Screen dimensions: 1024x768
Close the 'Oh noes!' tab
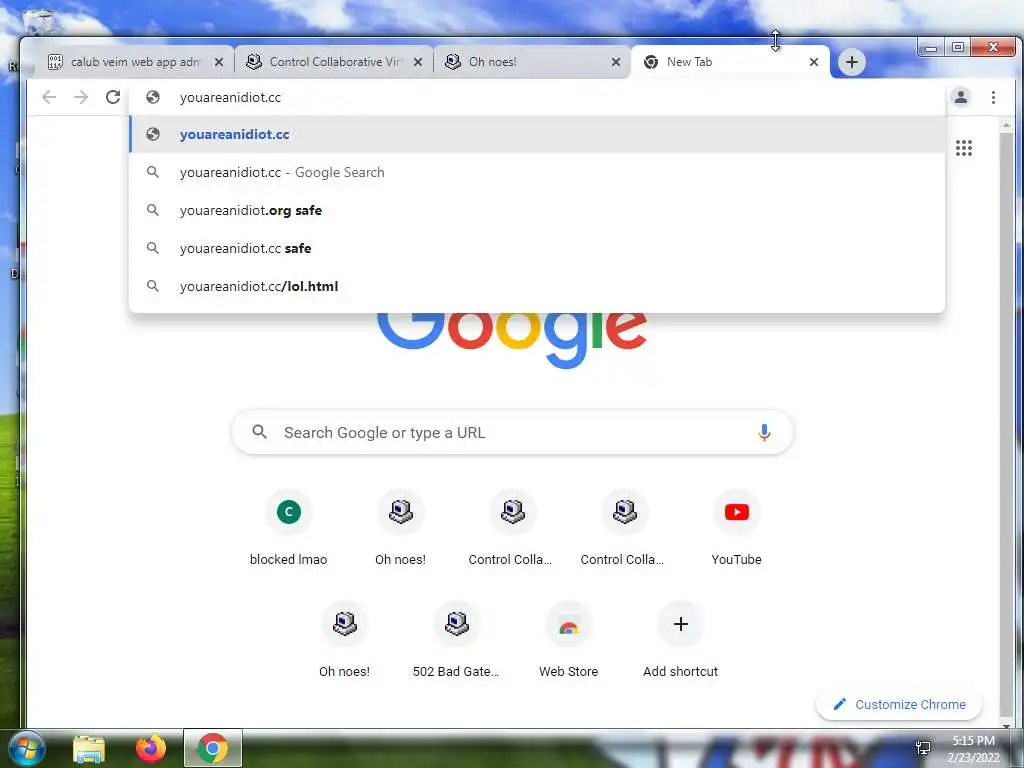[x=616, y=62]
